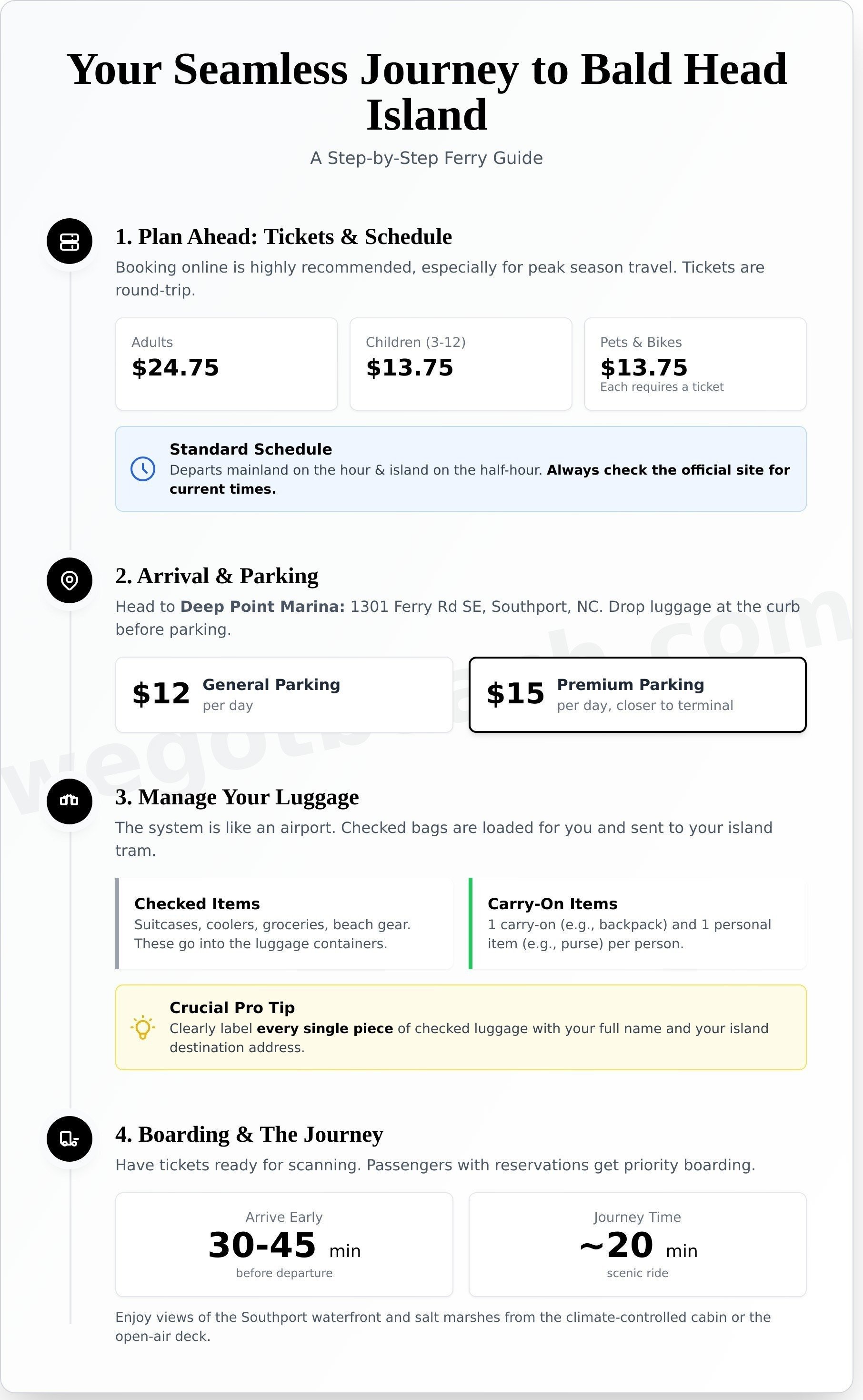This screenshot has width=863, height=1400.
Task: Choose the $12 General Parking card
Action: (284, 694)
